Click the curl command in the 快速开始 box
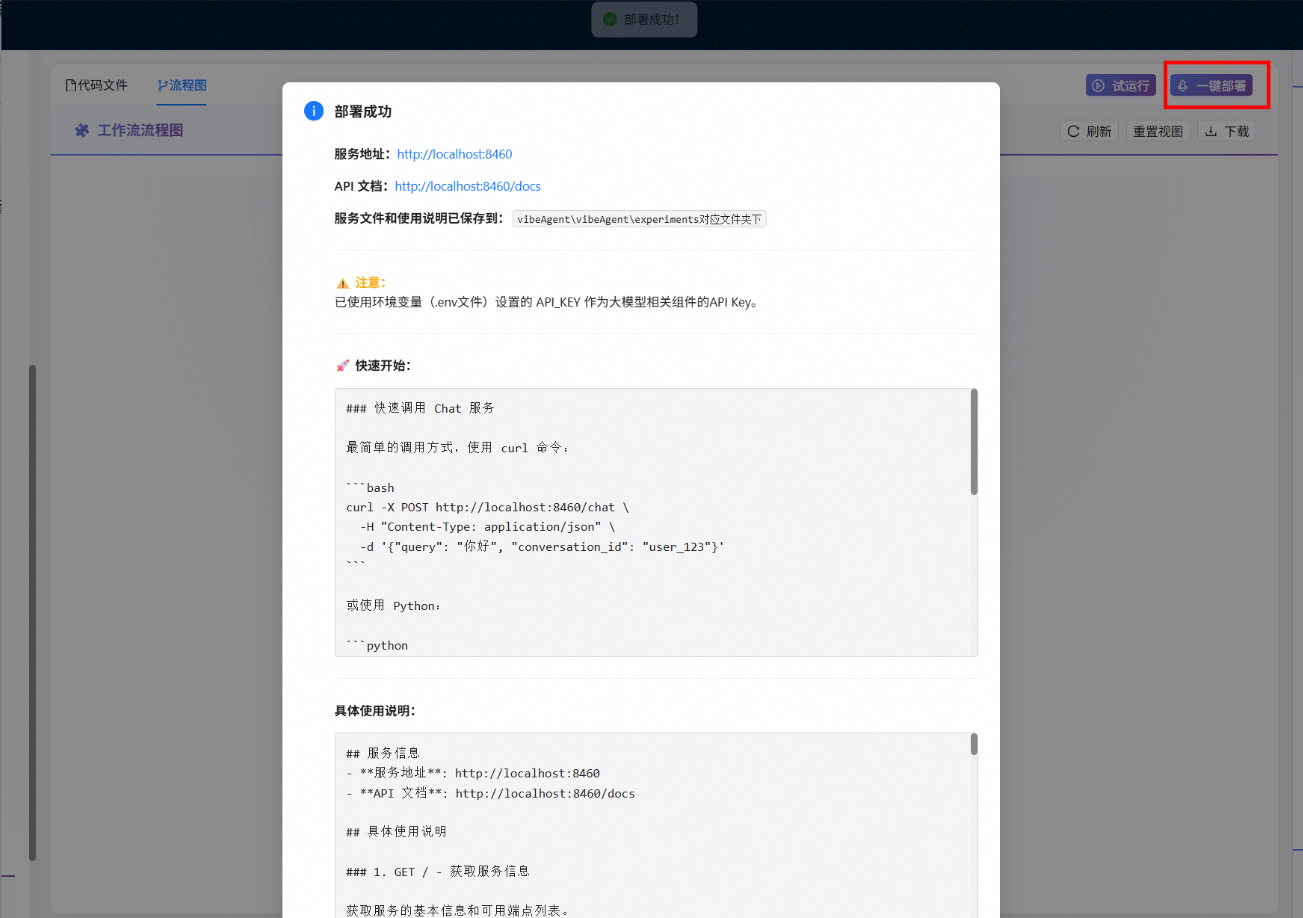 (x=487, y=508)
